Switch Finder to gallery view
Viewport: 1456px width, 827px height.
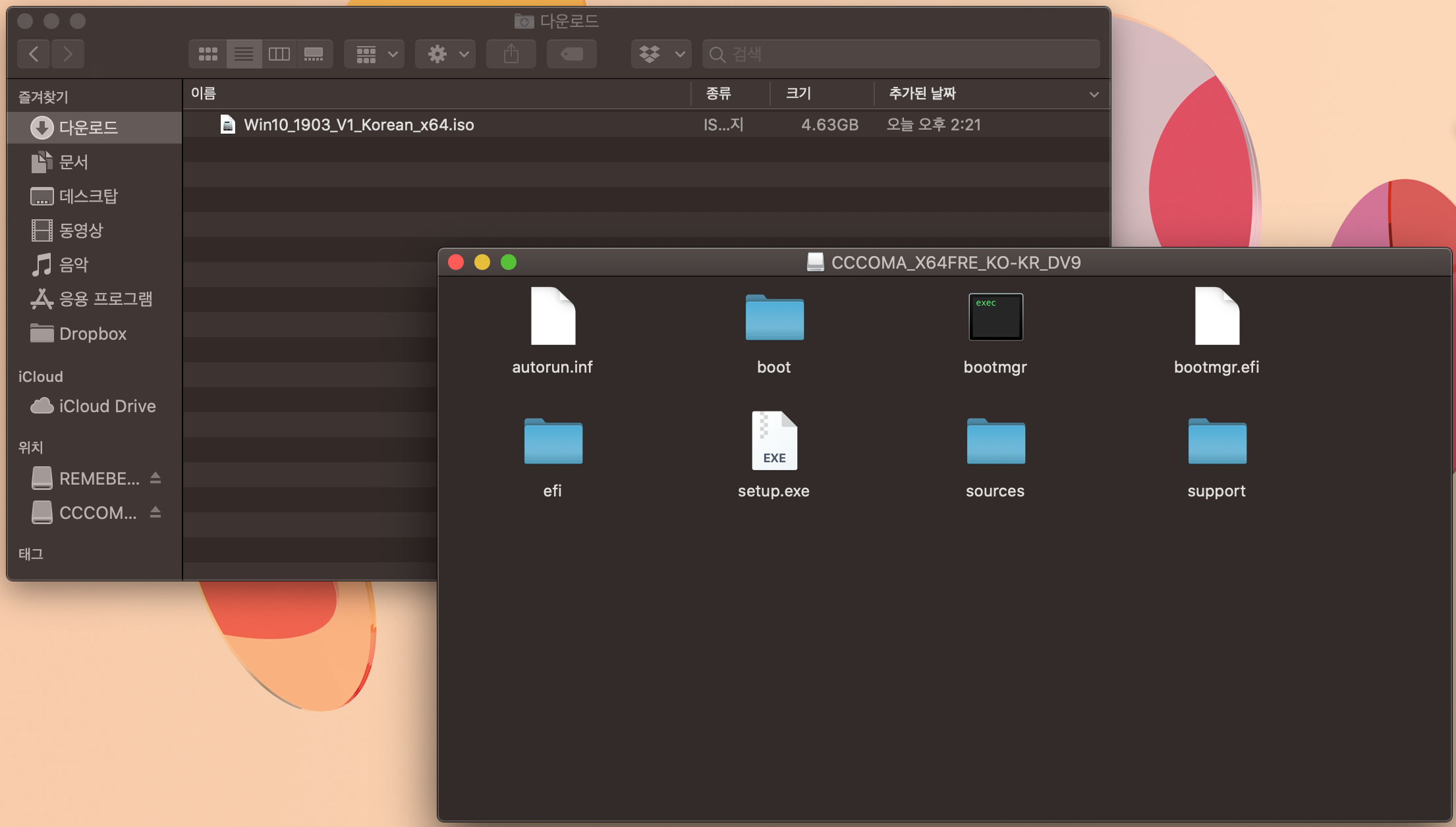coord(314,54)
